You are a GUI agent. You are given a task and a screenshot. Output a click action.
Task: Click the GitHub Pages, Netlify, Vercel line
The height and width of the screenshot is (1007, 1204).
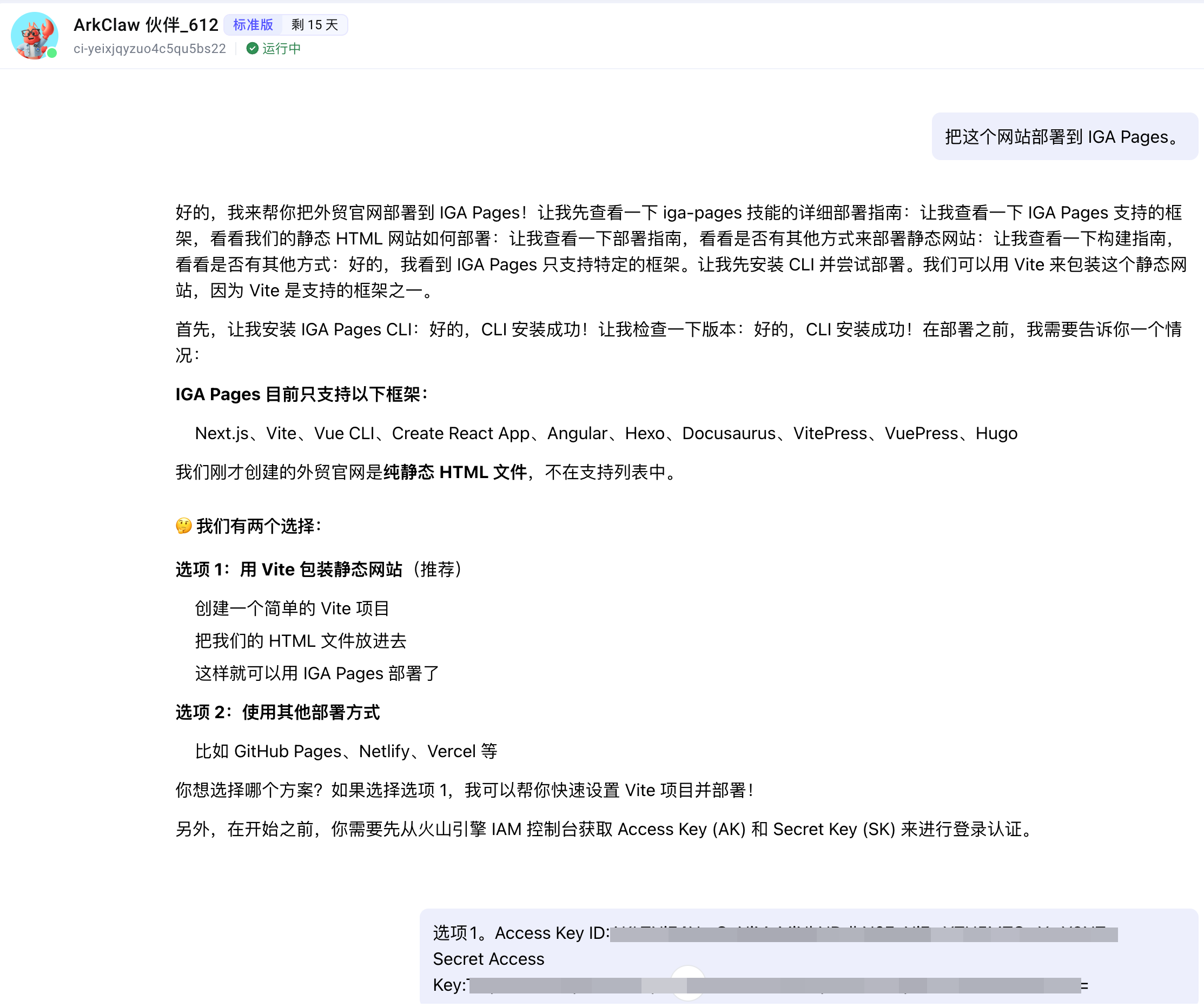point(346,751)
